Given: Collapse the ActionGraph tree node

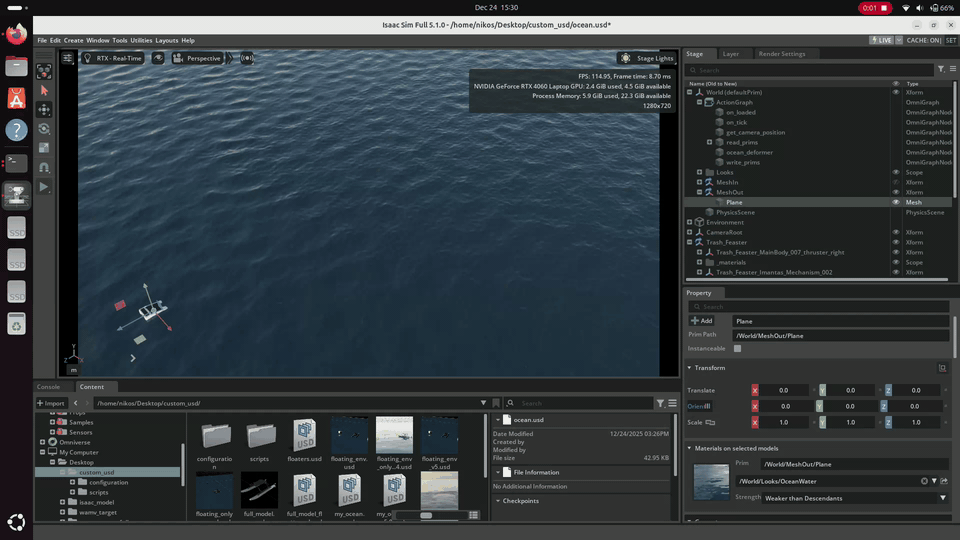Looking at the screenshot, I should (x=699, y=102).
